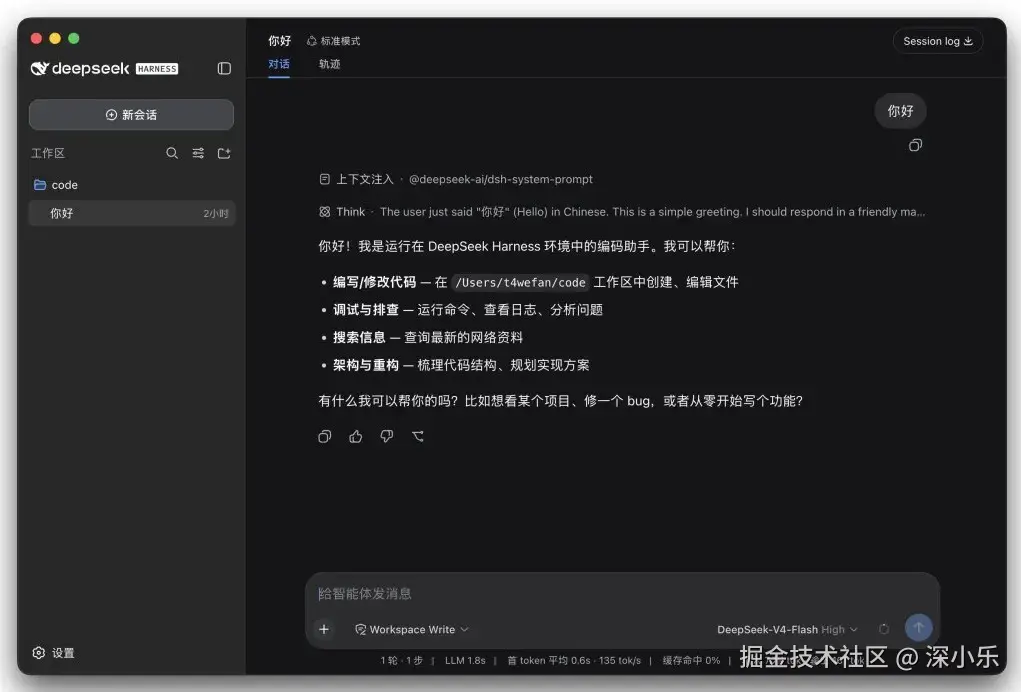Image resolution: width=1021 pixels, height=692 pixels.
Task: Expand the Think reasoning line
Action: coord(622,212)
